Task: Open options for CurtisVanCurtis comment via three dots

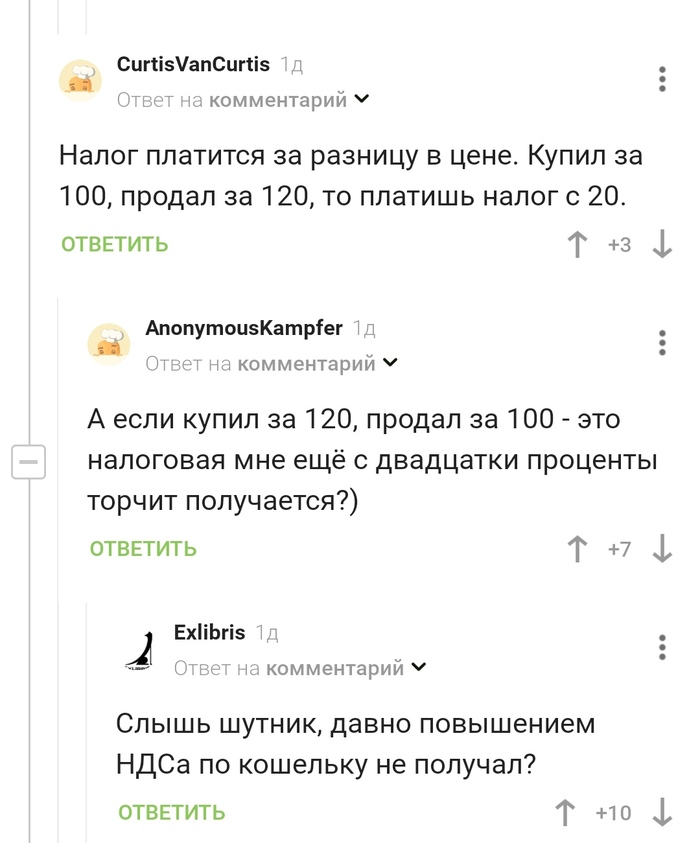Action: [x=662, y=80]
